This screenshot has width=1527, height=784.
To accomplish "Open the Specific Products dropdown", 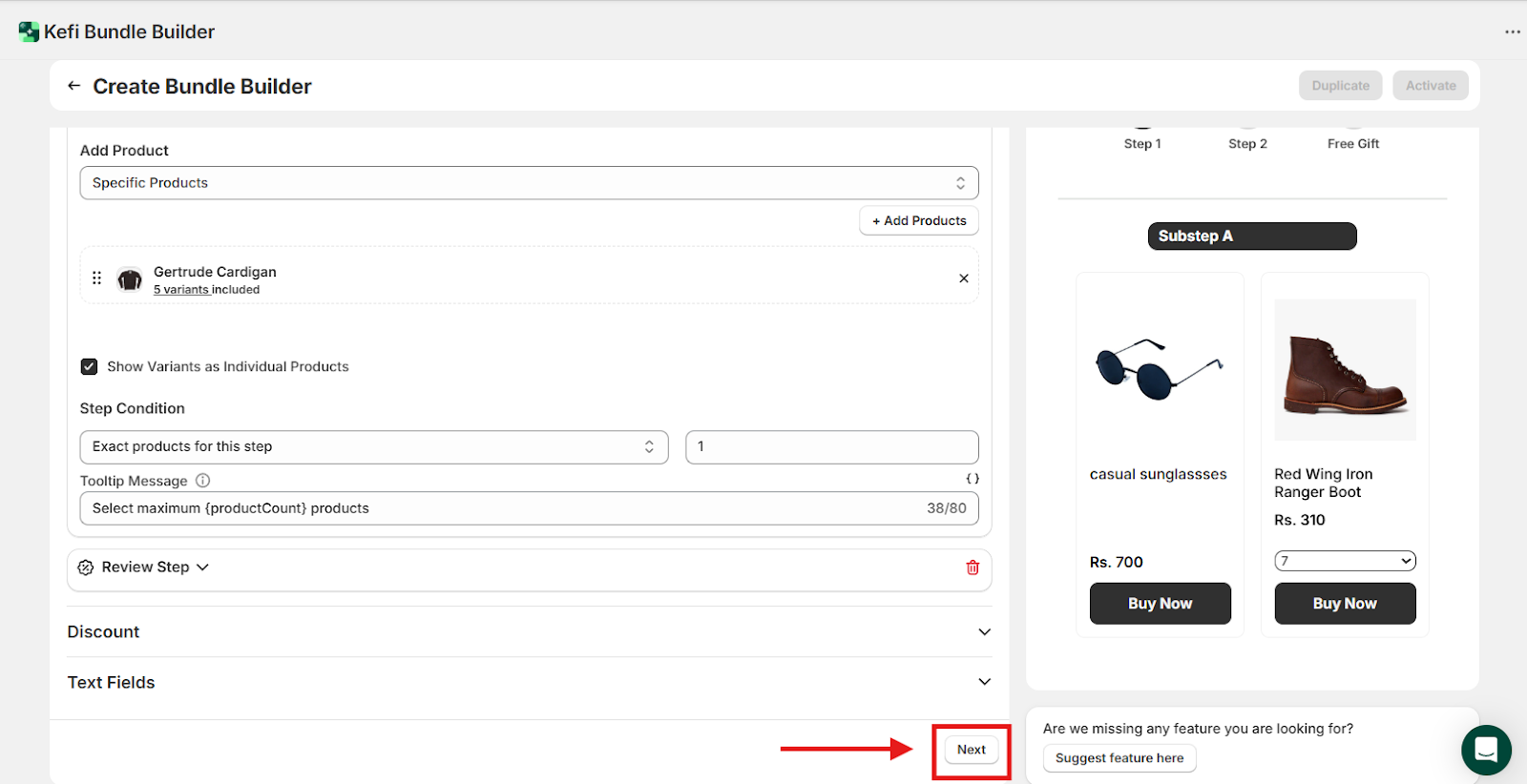I will 529,183.
